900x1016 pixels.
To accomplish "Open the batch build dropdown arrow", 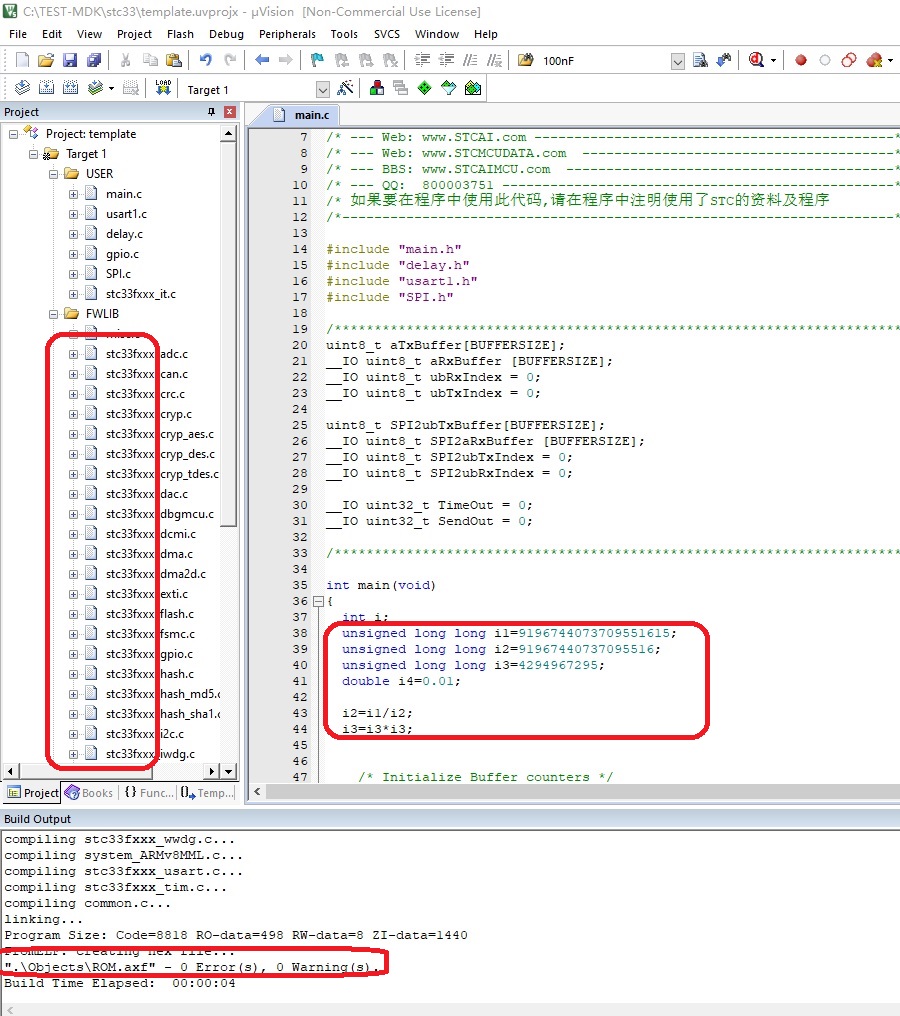I will [111, 89].
